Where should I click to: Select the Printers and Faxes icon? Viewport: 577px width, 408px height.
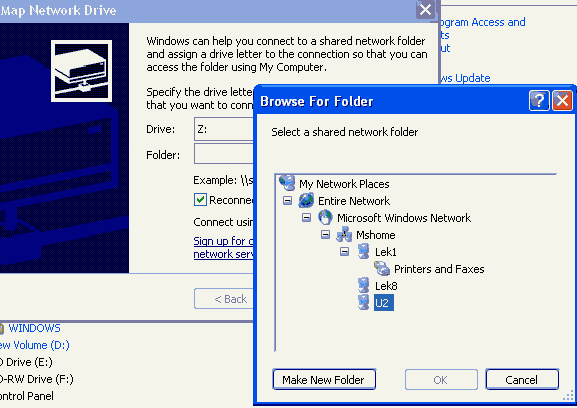pyautogui.click(x=382, y=269)
